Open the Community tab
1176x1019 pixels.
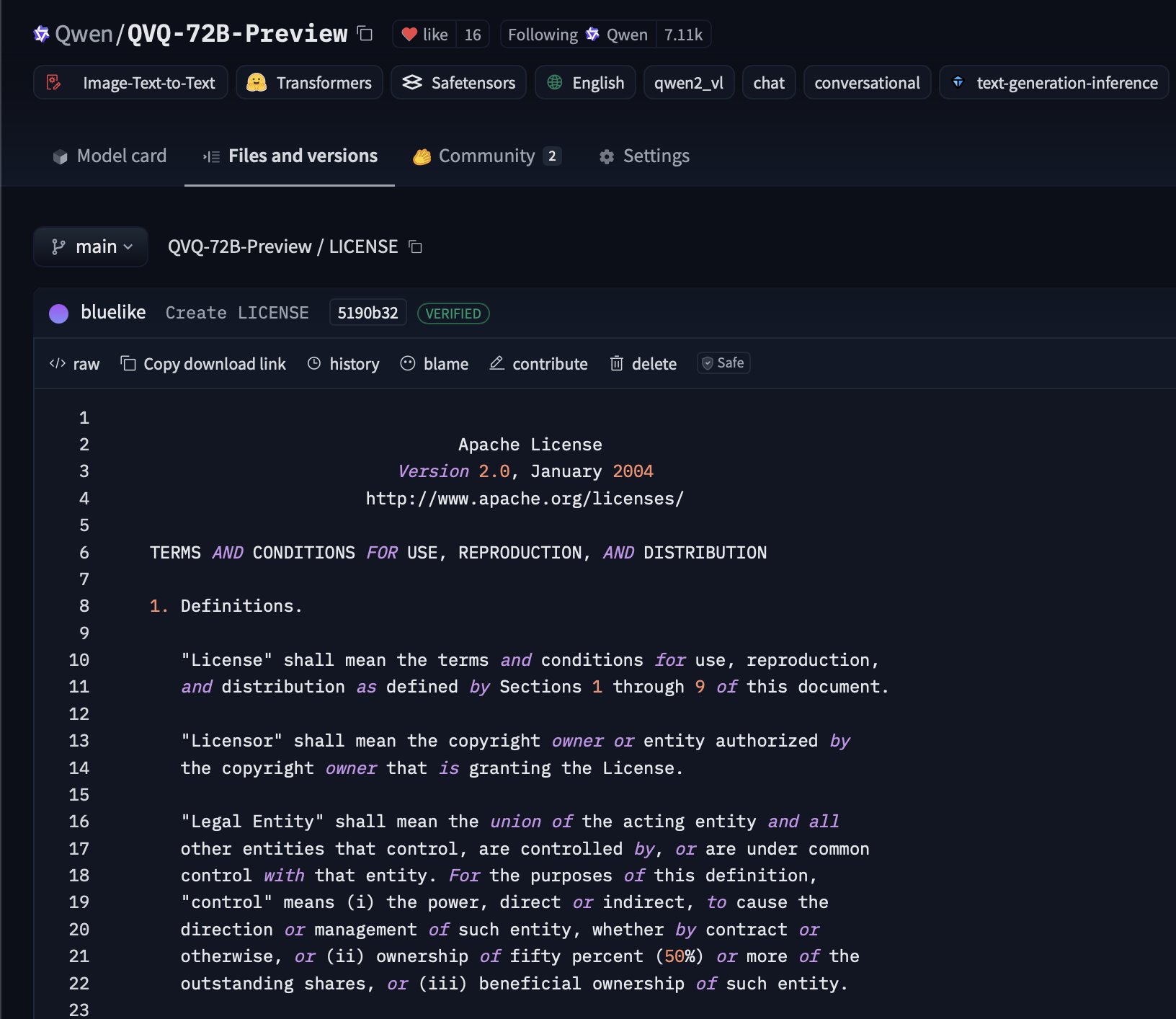487,156
